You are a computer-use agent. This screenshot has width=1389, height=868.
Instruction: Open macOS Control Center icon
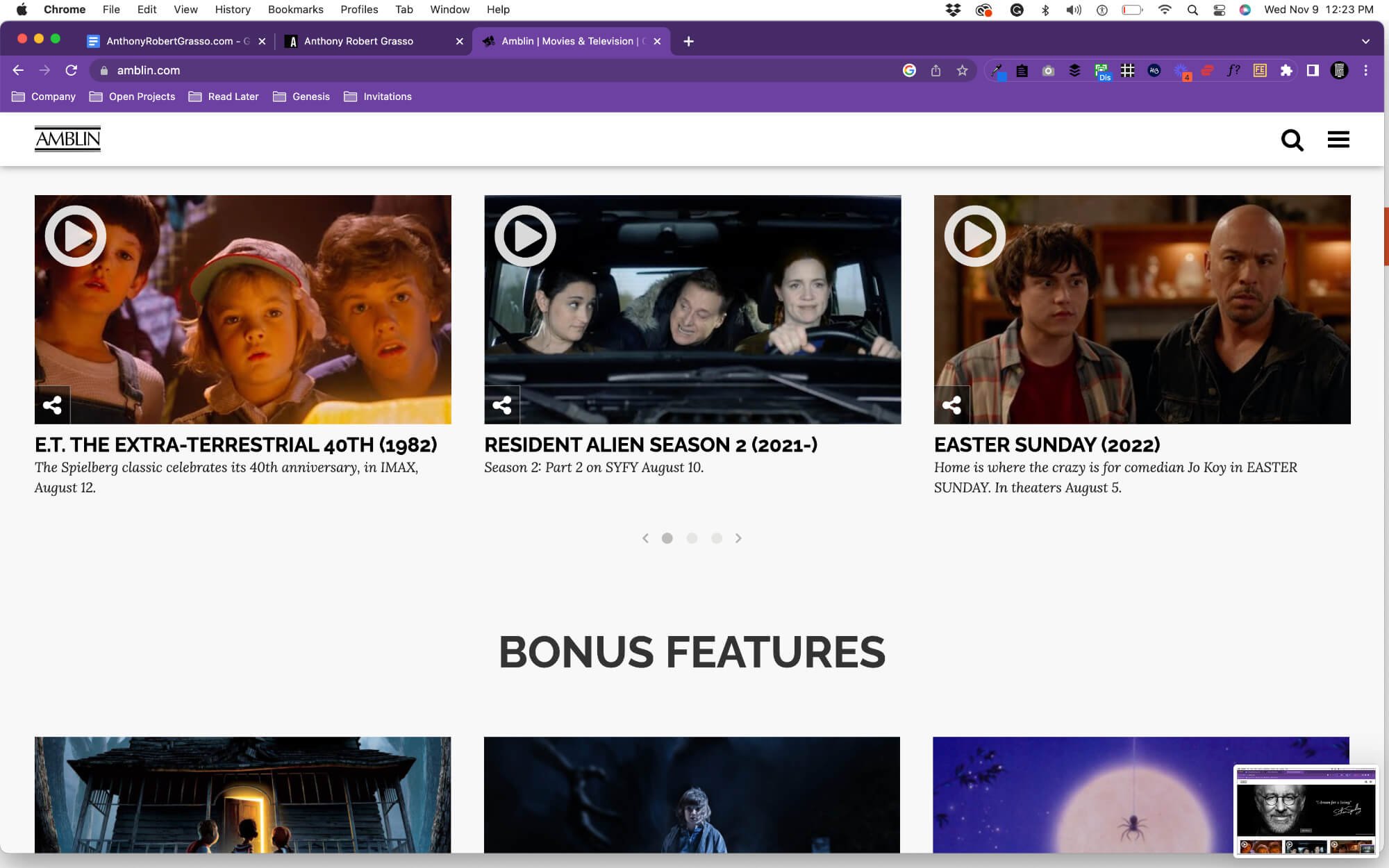click(x=1219, y=10)
